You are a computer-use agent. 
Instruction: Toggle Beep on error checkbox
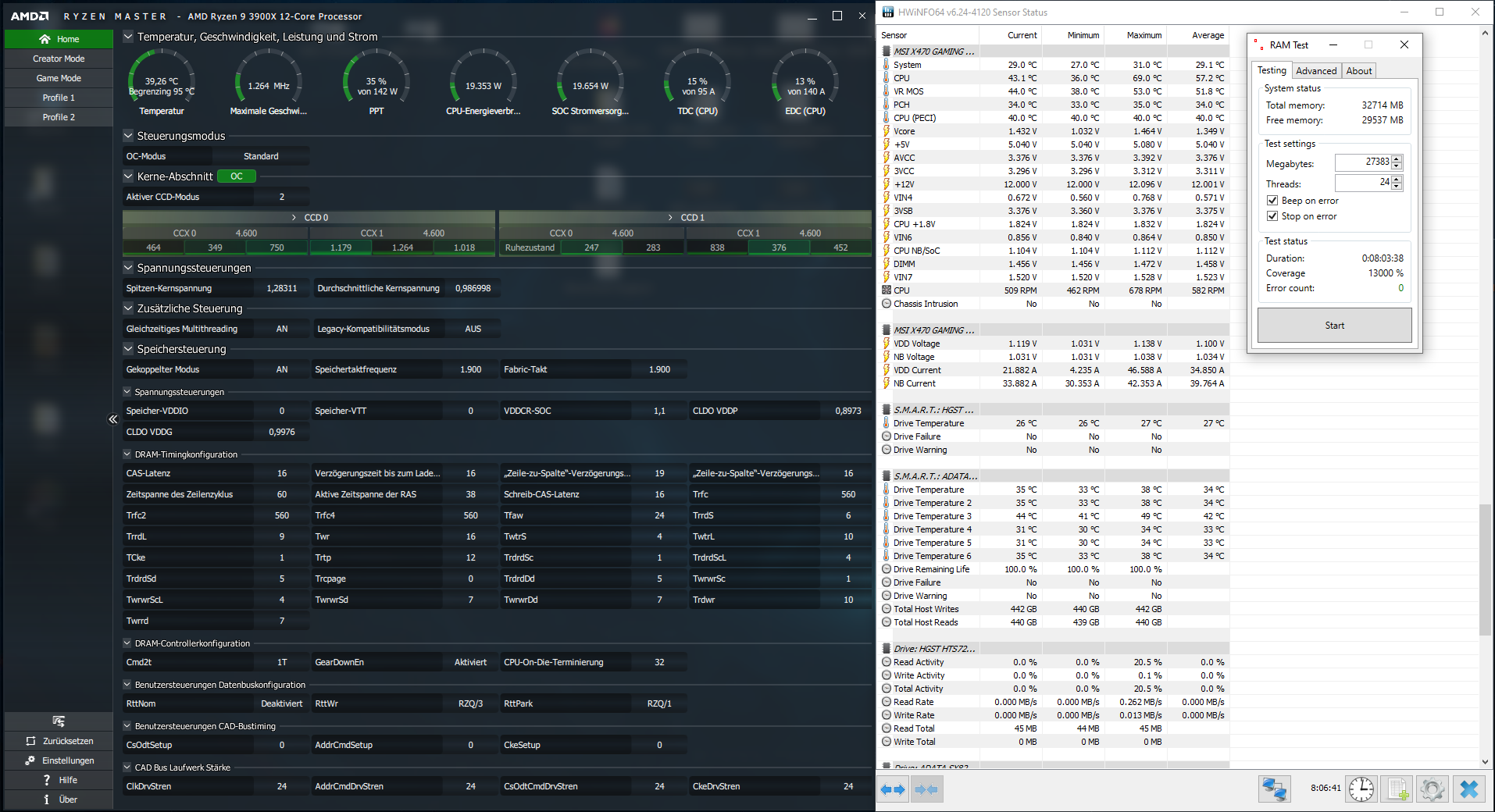point(1272,201)
